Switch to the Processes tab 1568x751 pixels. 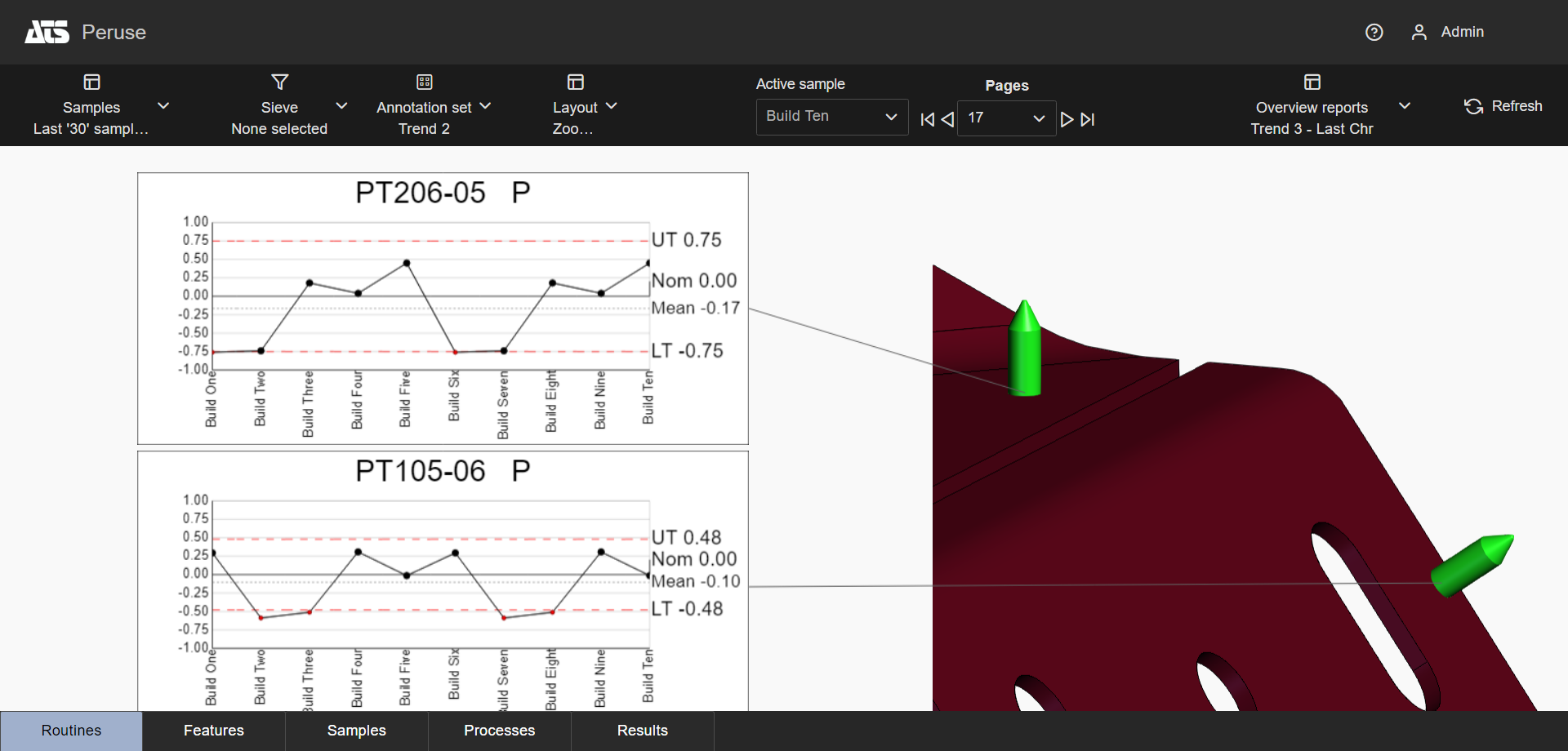499,731
